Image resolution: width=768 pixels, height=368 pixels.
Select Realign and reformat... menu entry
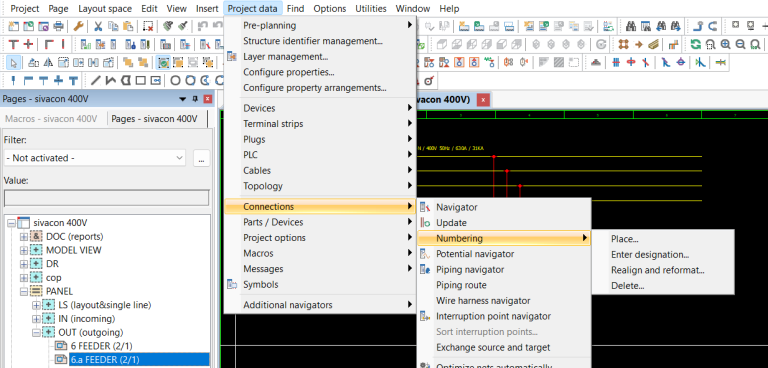pos(663,270)
